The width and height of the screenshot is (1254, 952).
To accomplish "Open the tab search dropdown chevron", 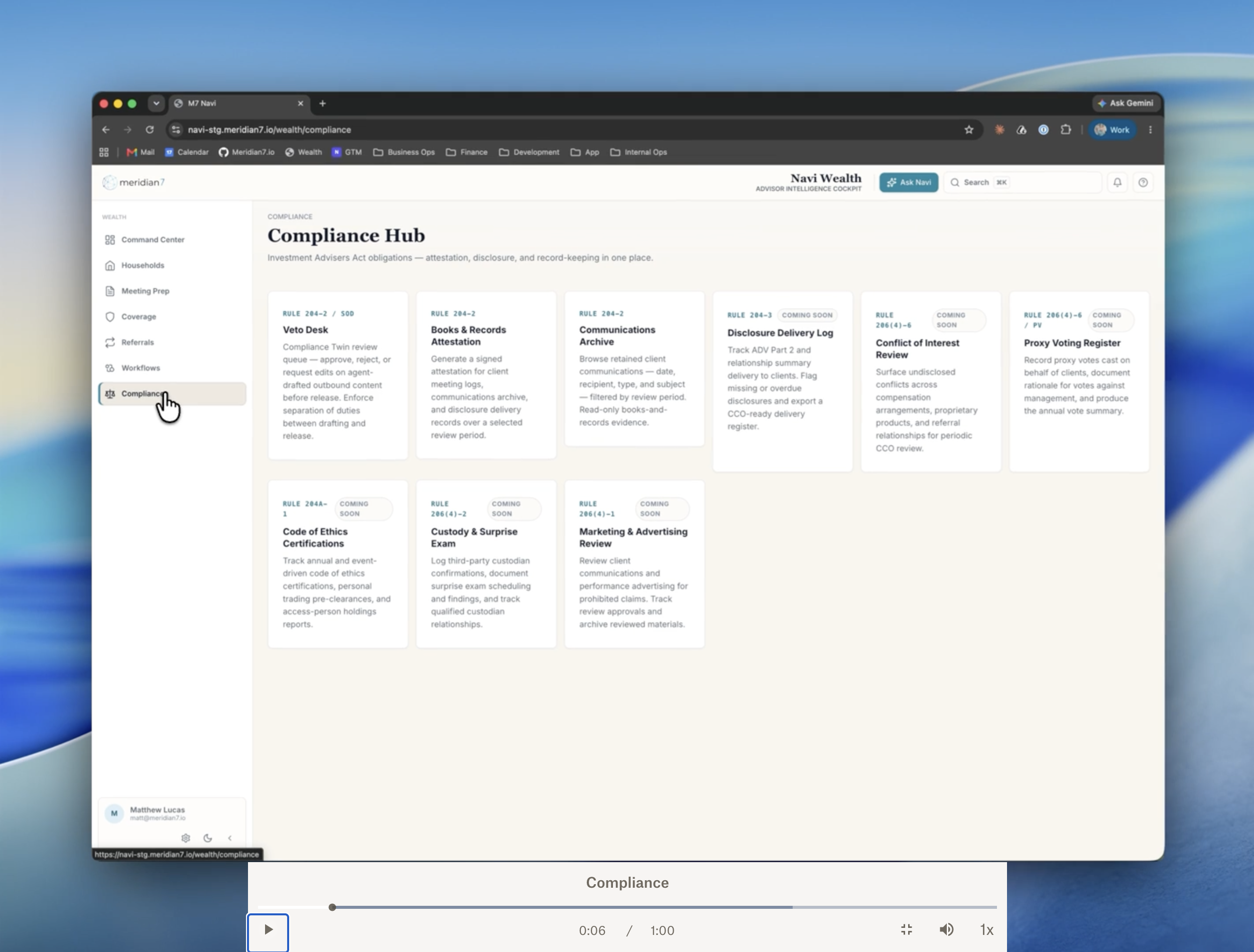I will [156, 103].
